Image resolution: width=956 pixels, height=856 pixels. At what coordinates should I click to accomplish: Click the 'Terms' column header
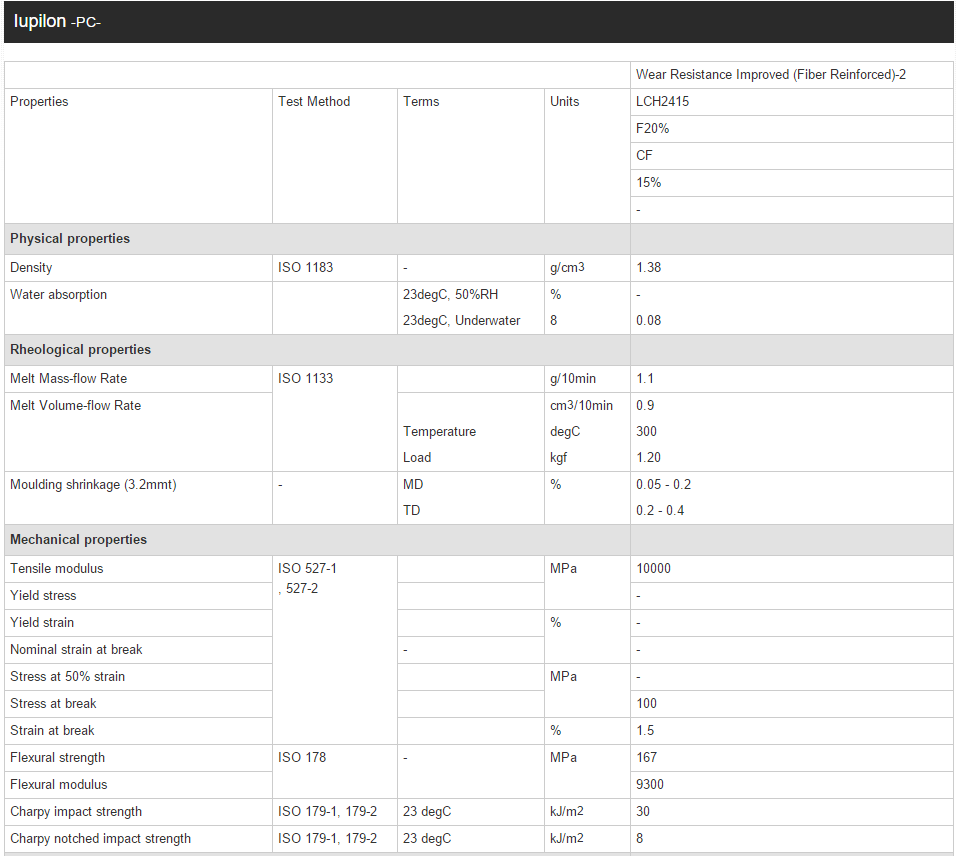tap(421, 101)
